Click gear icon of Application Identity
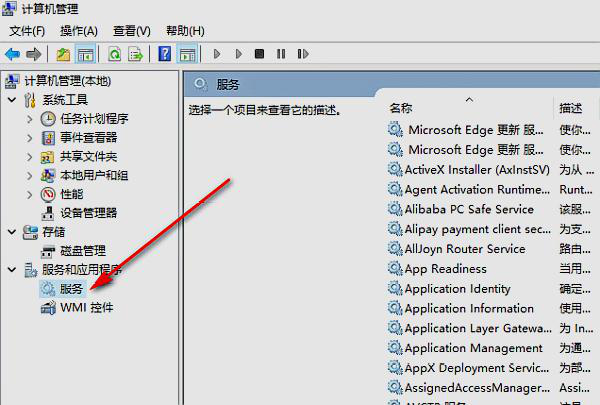Screen dimensions: 600x405 tap(395, 288)
